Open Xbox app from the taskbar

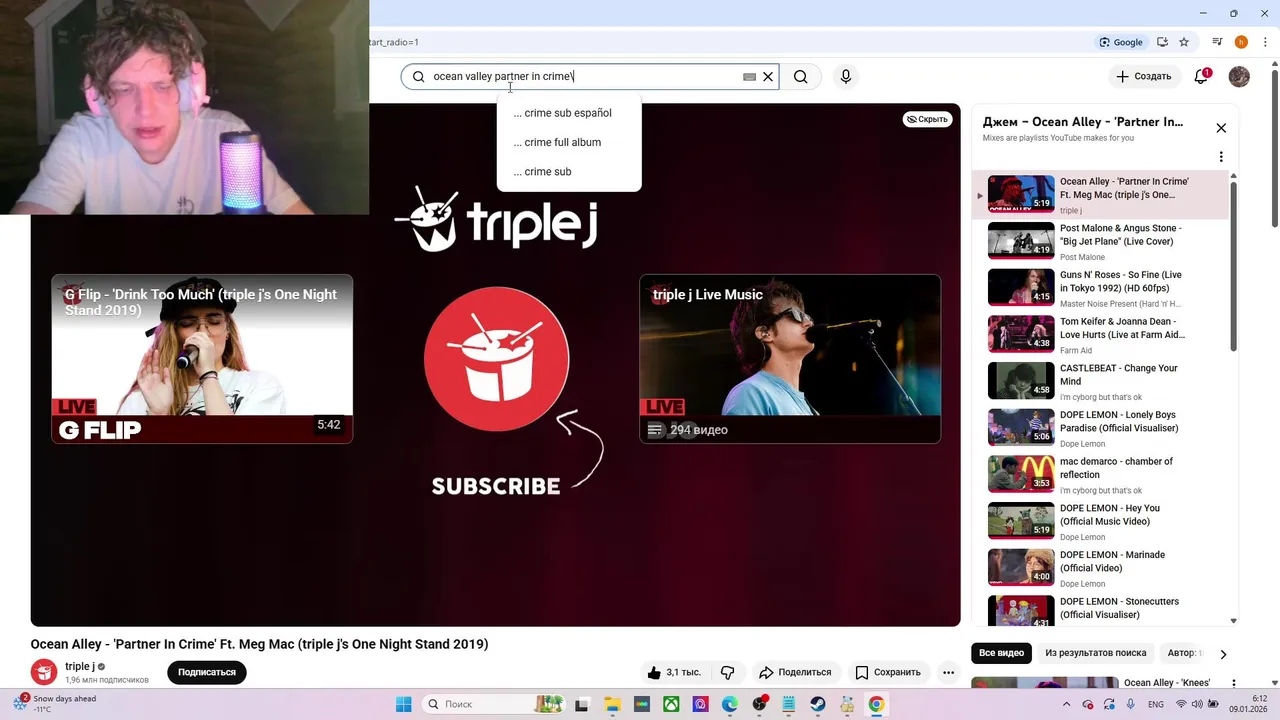tap(671, 704)
